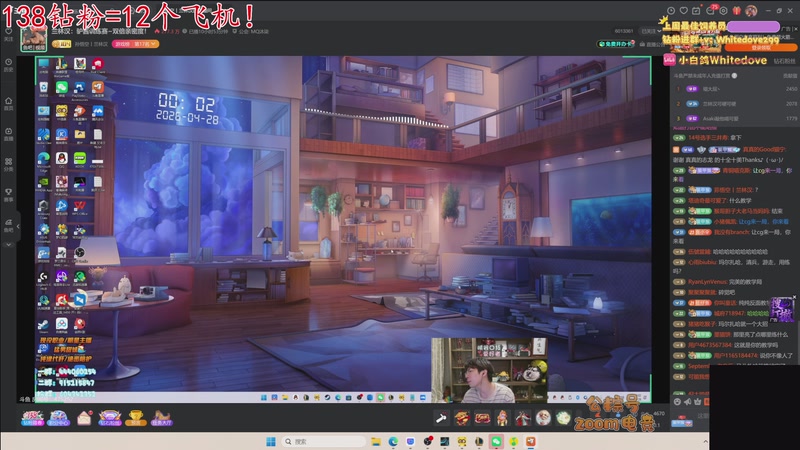
Task: Open the second activity center icon at bottom
Action: pyautogui.click(x=58, y=418)
